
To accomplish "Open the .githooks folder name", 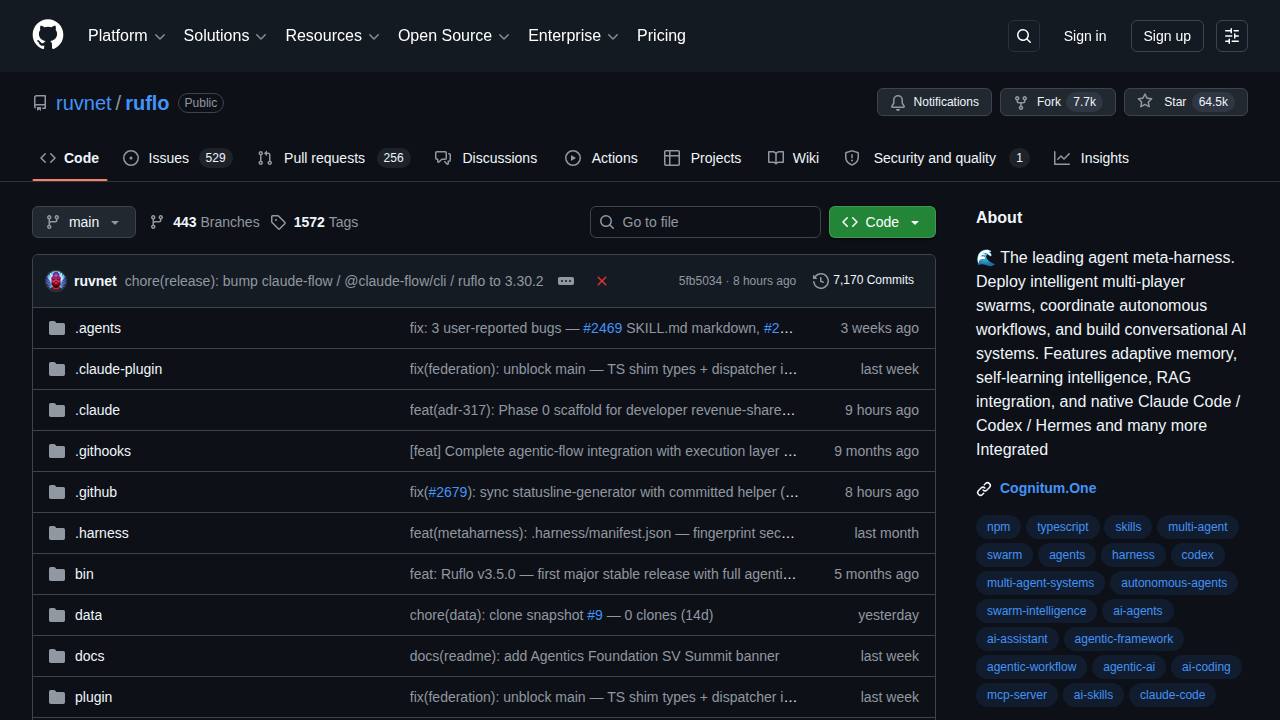I will [103, 451].
